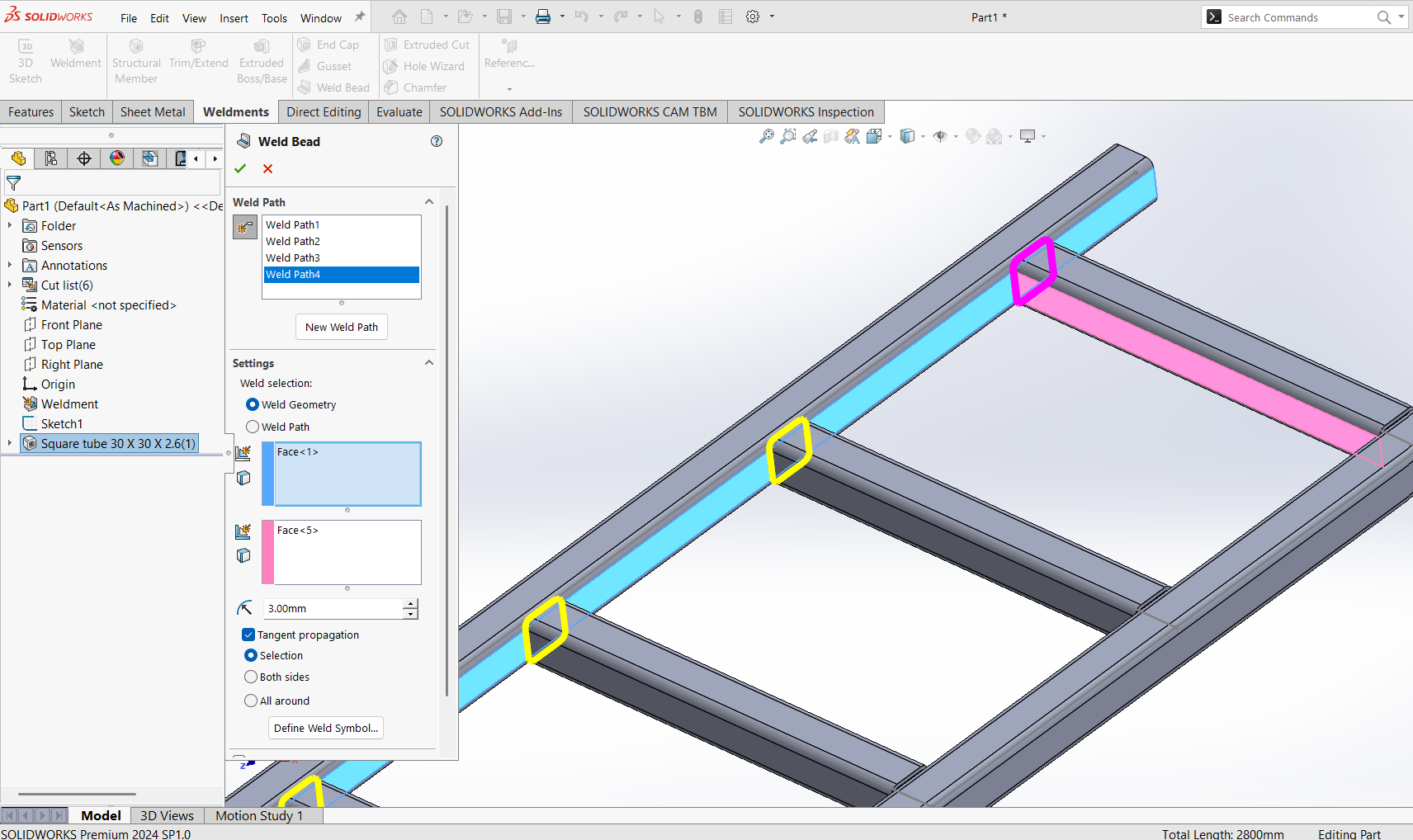Switch to the Evaluate tab

[x=399, y=112]
